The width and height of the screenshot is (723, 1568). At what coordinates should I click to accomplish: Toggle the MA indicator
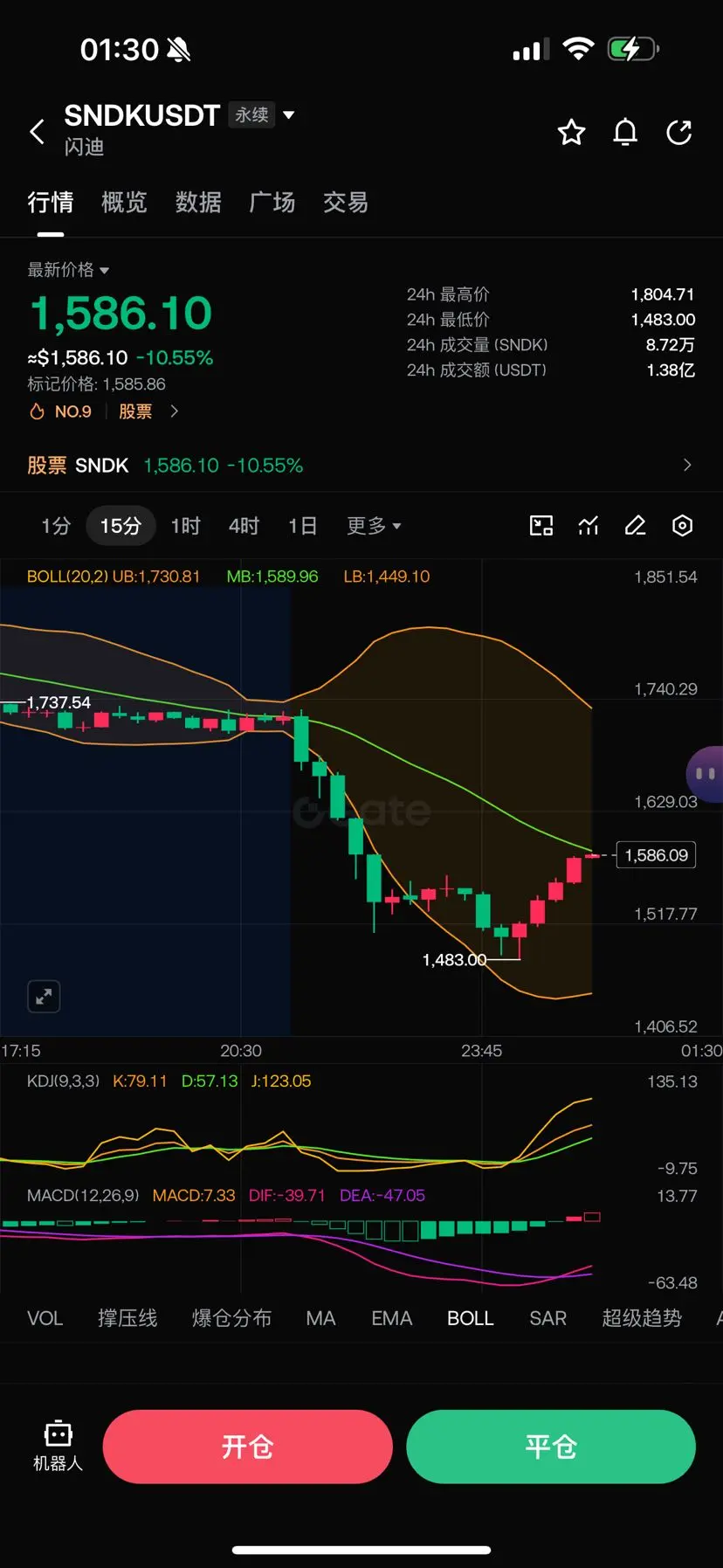tap(320, 1318)
